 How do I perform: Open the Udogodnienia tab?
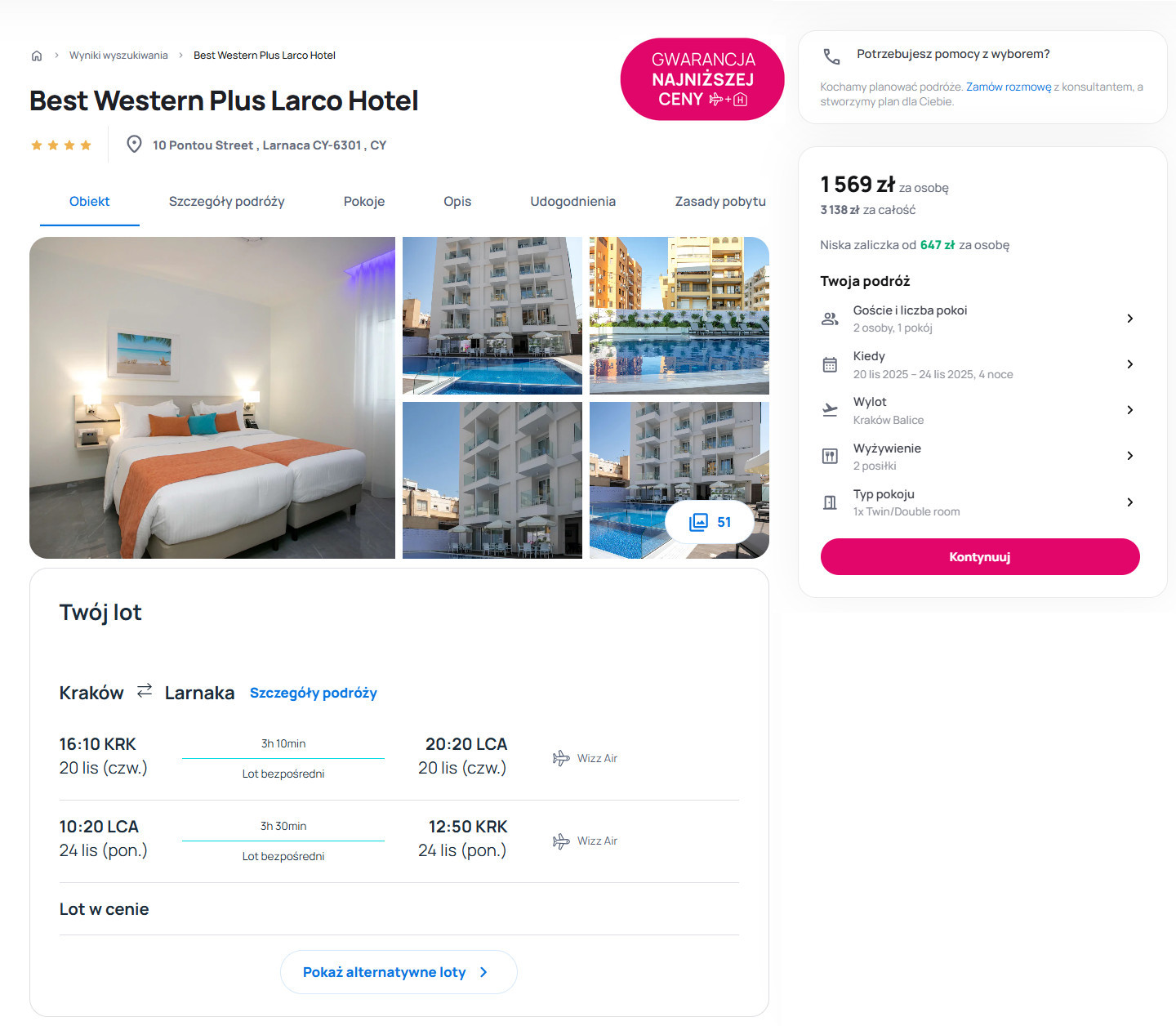pos(572,202)
